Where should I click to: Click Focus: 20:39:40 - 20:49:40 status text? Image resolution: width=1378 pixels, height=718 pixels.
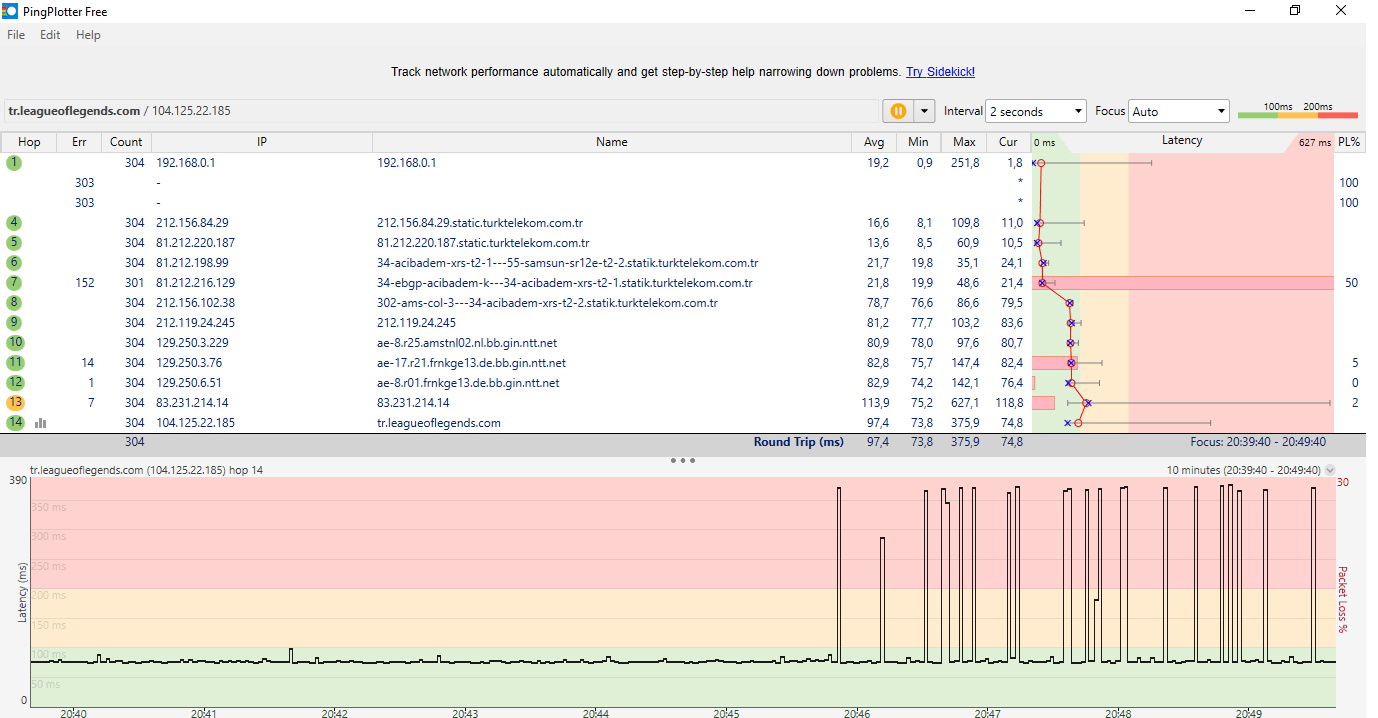click(1258, 441)
